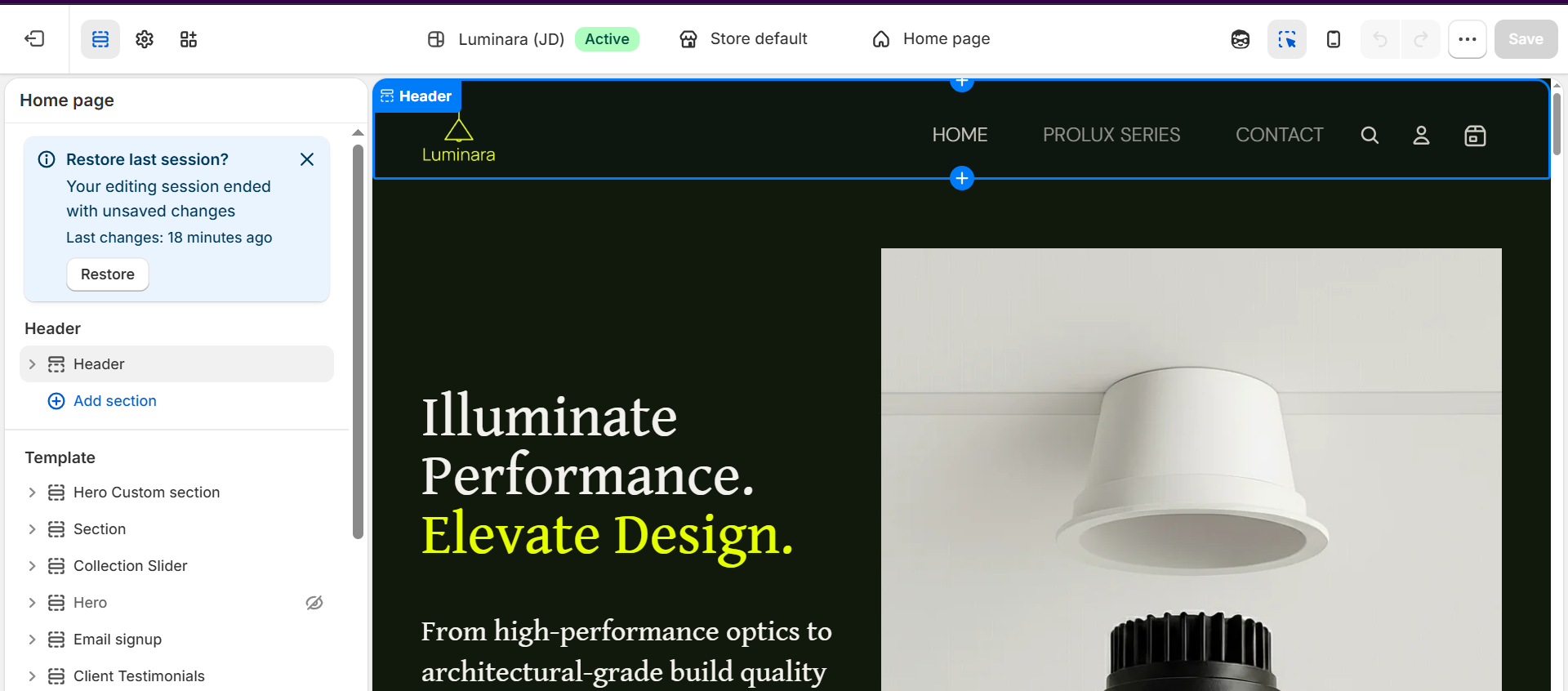Open the Home page template selector
1568x691 pixels.
932,38
